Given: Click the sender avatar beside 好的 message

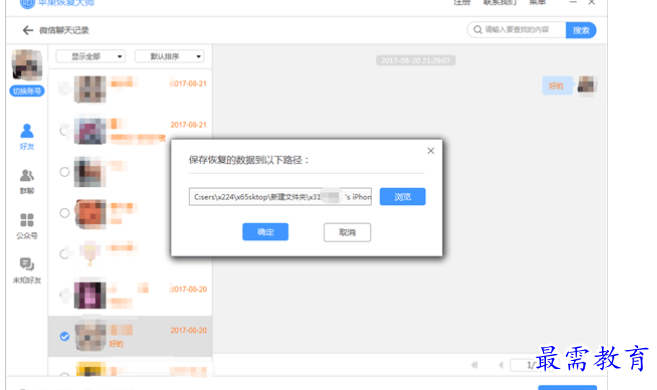Looking at the screenshot, I should coord(587,85).
